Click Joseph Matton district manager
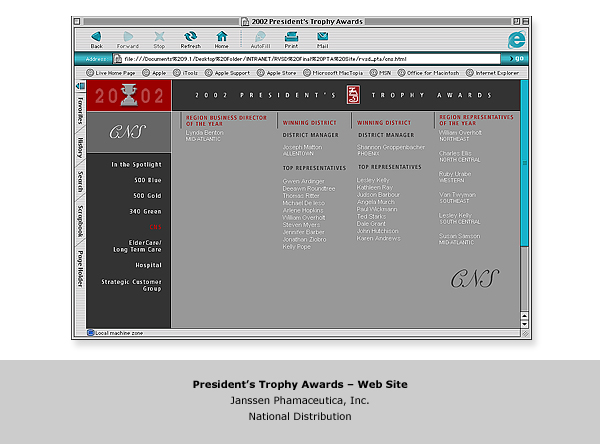This screenshot has width=600, height=444. [302, 147]
